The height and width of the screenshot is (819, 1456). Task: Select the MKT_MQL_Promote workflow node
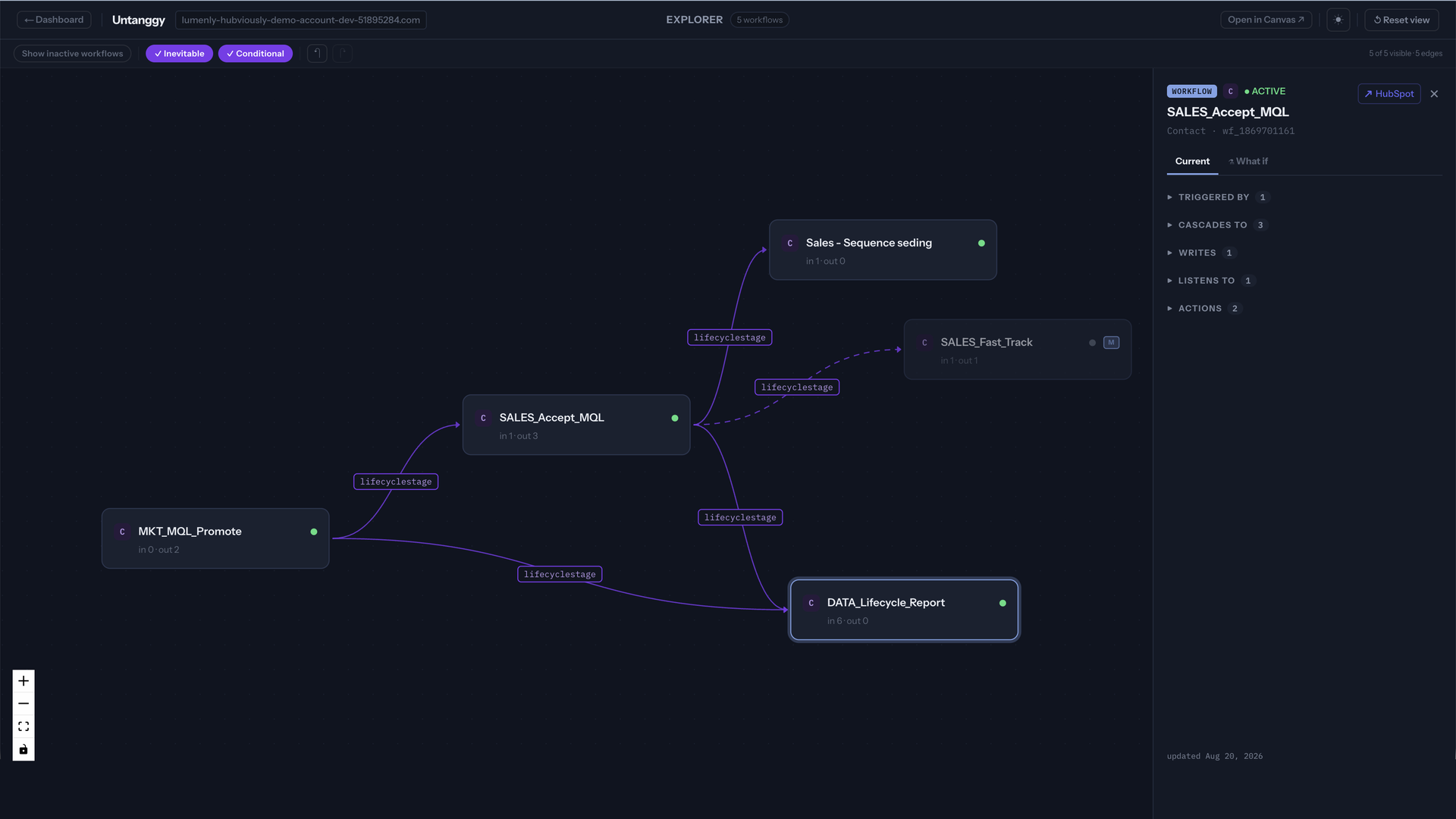(215, 538)
